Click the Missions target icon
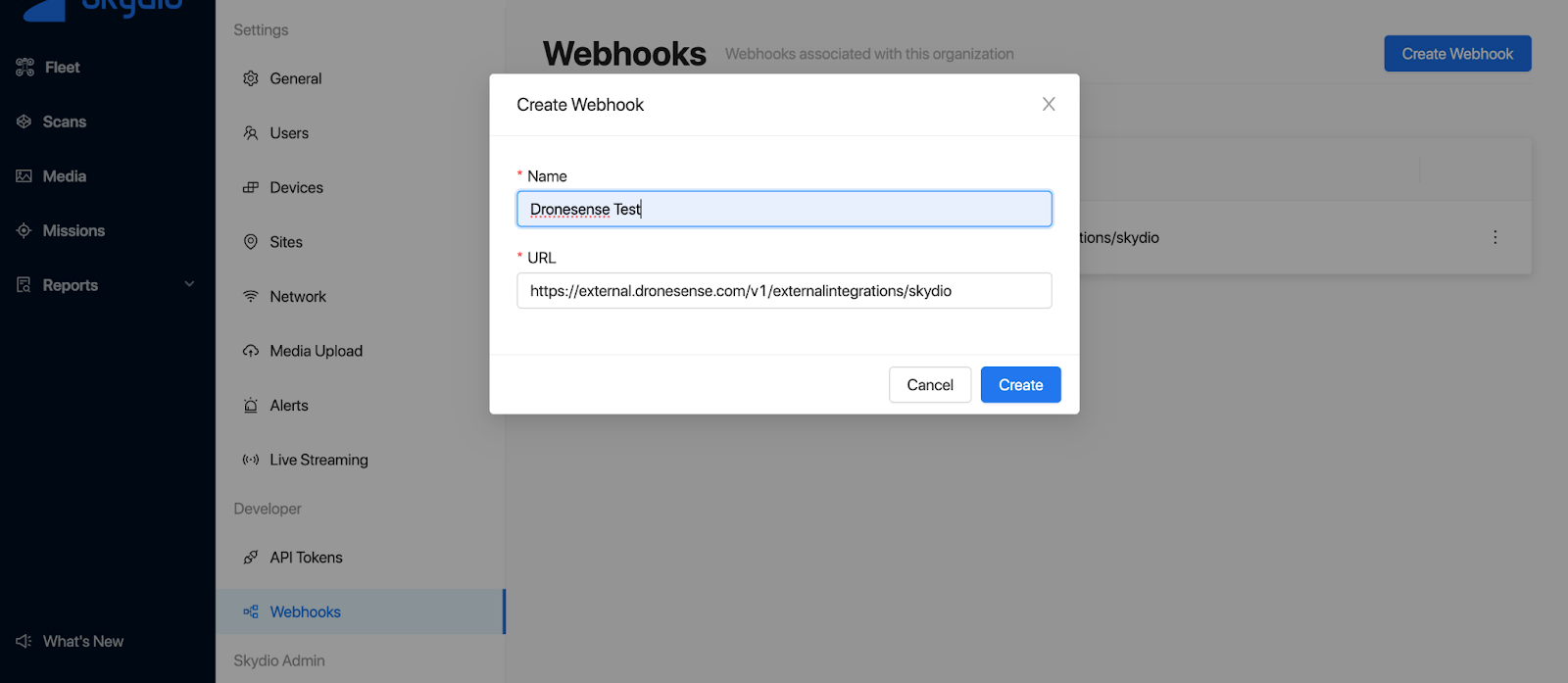 coord(24,231)
